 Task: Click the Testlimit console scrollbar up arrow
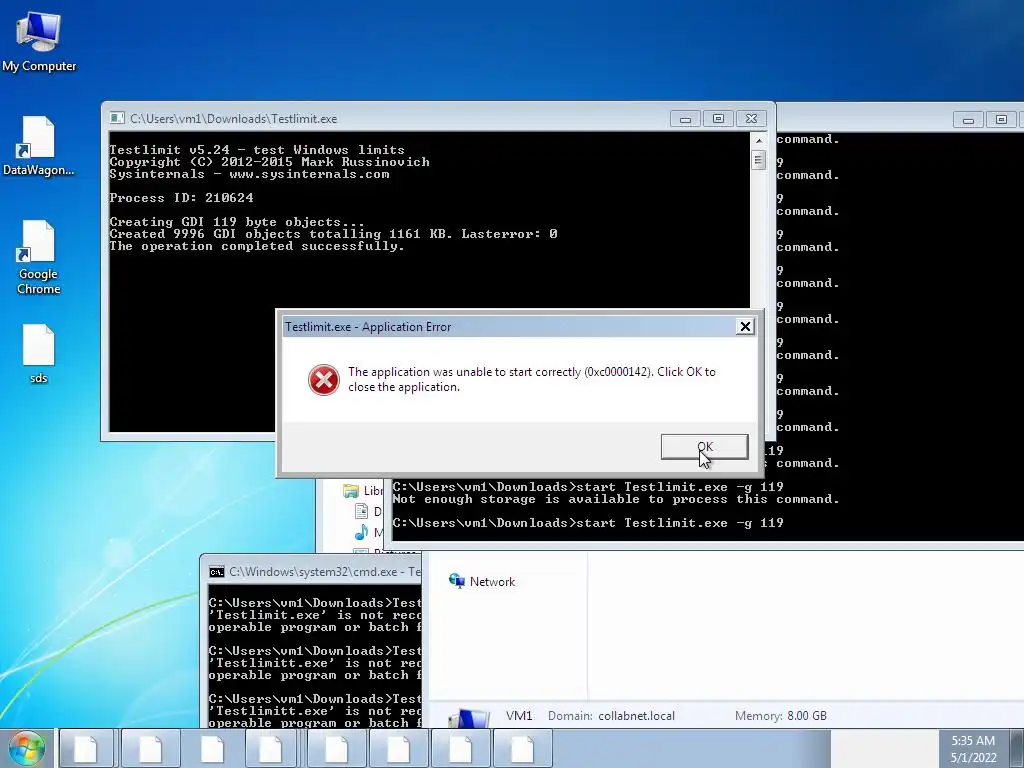pos(758,140)
